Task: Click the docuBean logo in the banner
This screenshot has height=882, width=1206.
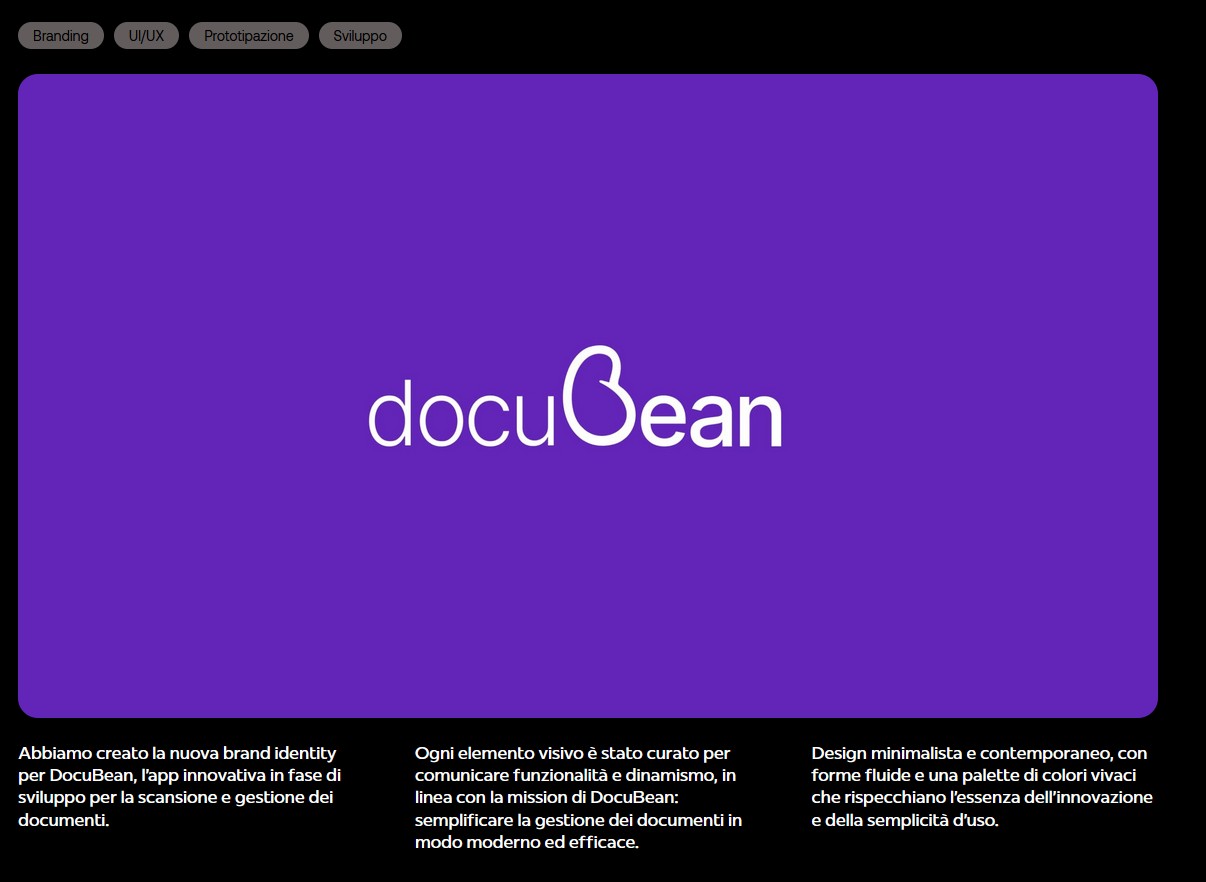Action: tap(575, 398)
